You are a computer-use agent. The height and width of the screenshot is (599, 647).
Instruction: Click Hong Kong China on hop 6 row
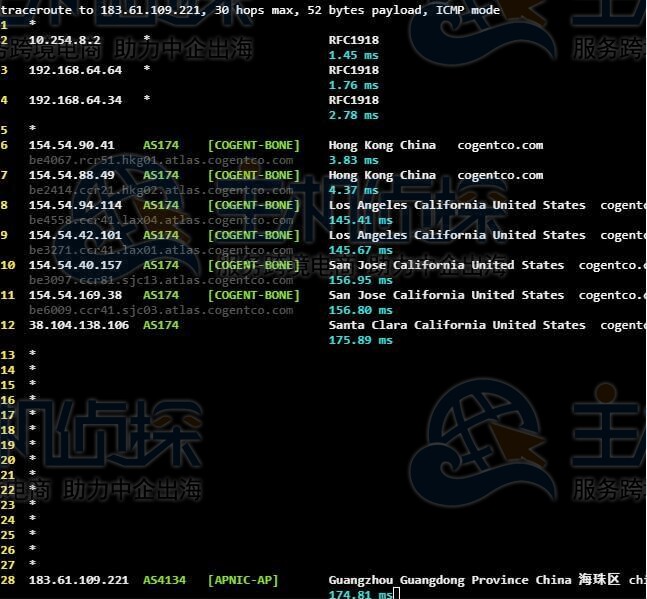tap(382, 145)
